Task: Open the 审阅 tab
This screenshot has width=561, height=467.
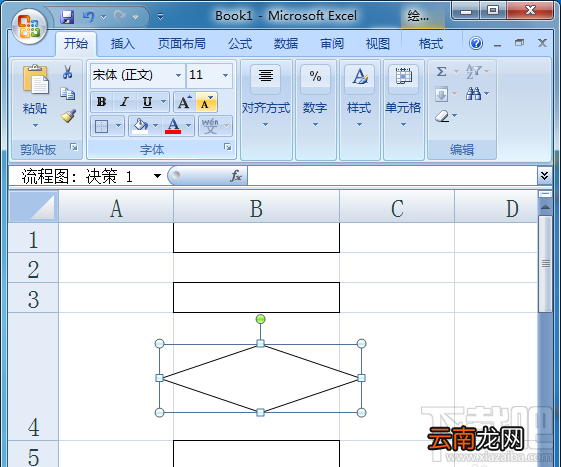Action: tap(332, 44)
